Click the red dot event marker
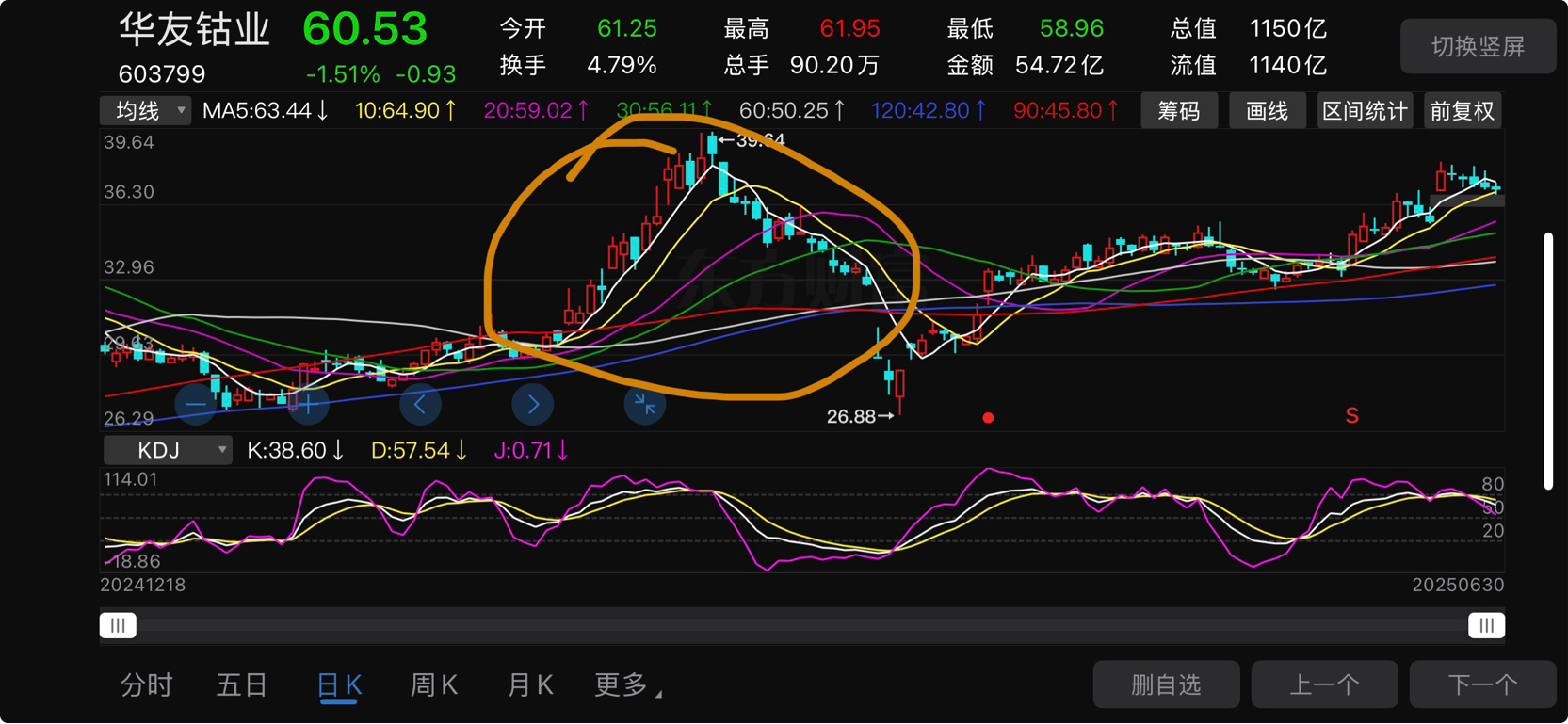This screenshot has height=724, width=1568. (x=988, y=418)
